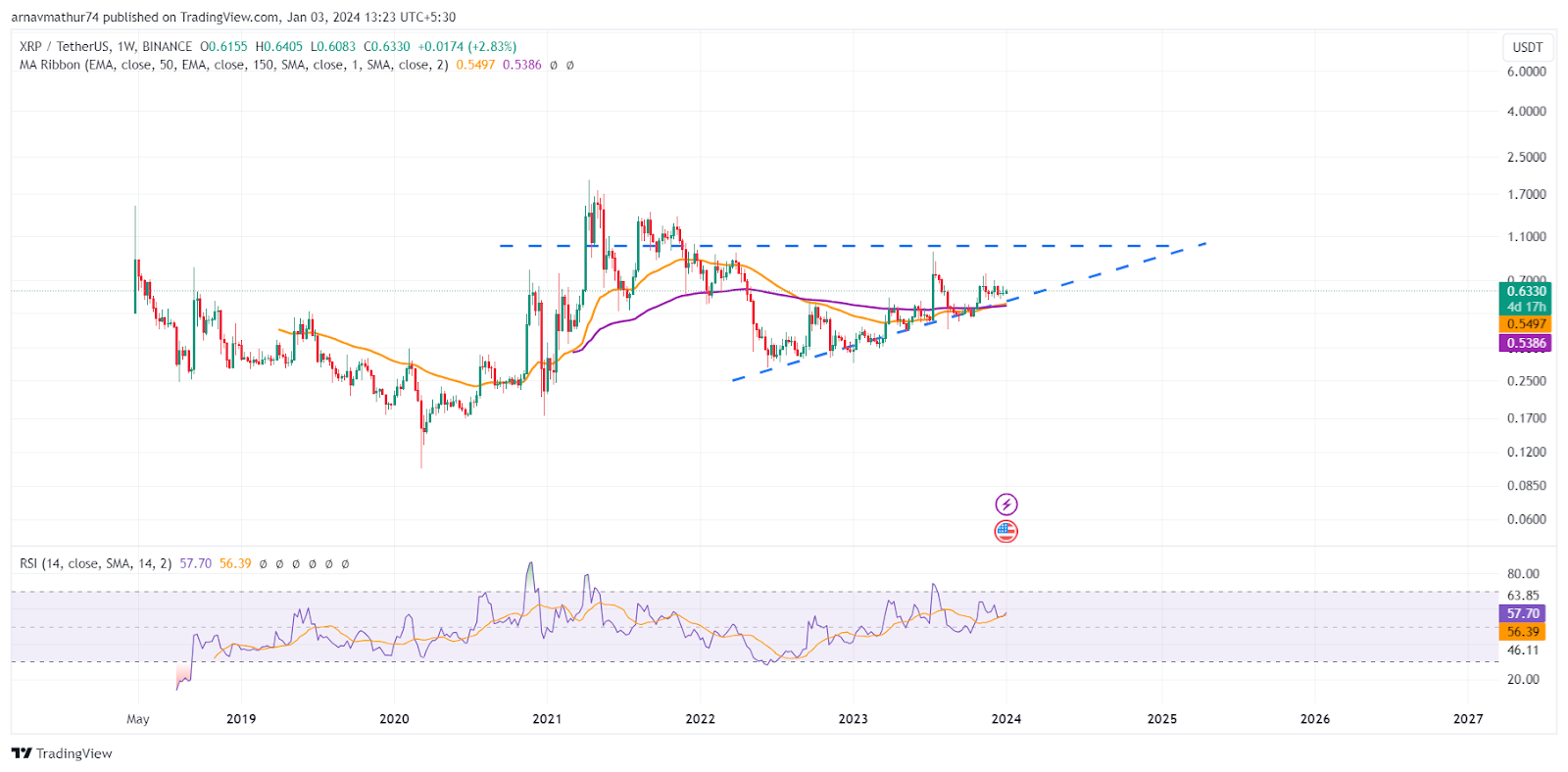Click the orange 56.39 RSI axis tag
Image resolution: width=1568 pixels, height=772 pixels.
(x=1523, y=632)
